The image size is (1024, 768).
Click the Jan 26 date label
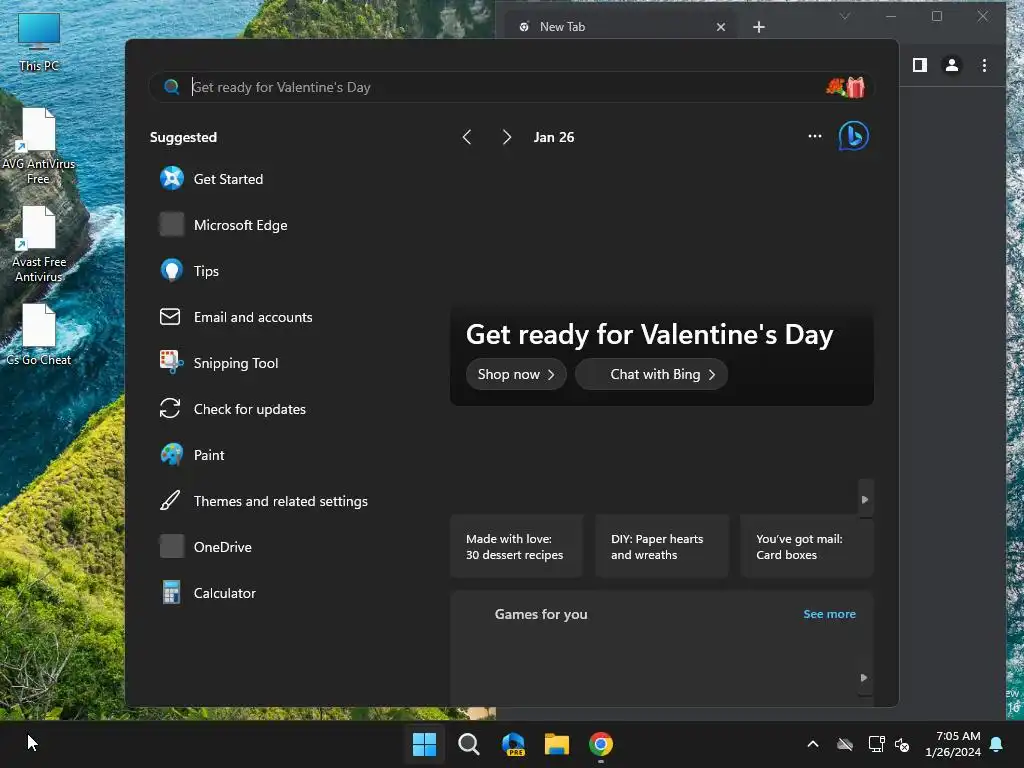point(554,137)
